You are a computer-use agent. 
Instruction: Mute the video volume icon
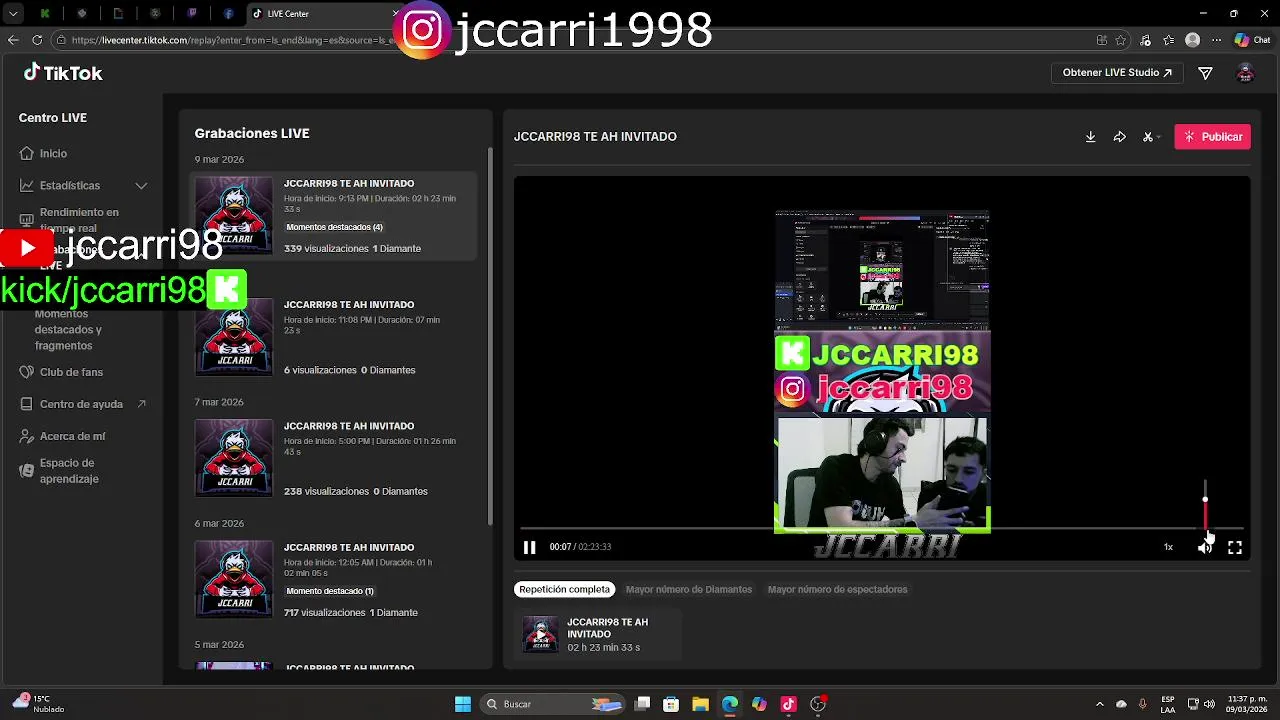click(1205, 547)
